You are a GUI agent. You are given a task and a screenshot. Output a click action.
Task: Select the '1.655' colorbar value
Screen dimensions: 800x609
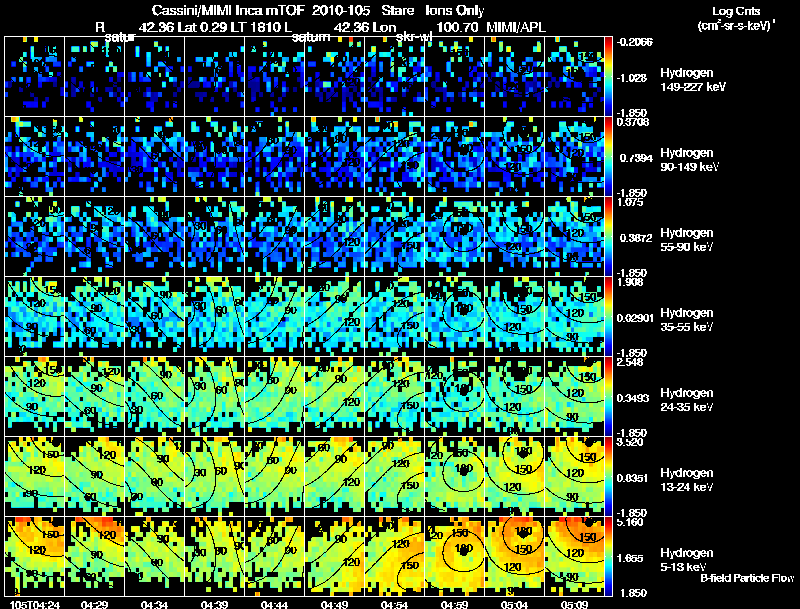pyautogui.click(x=631, y=559)
